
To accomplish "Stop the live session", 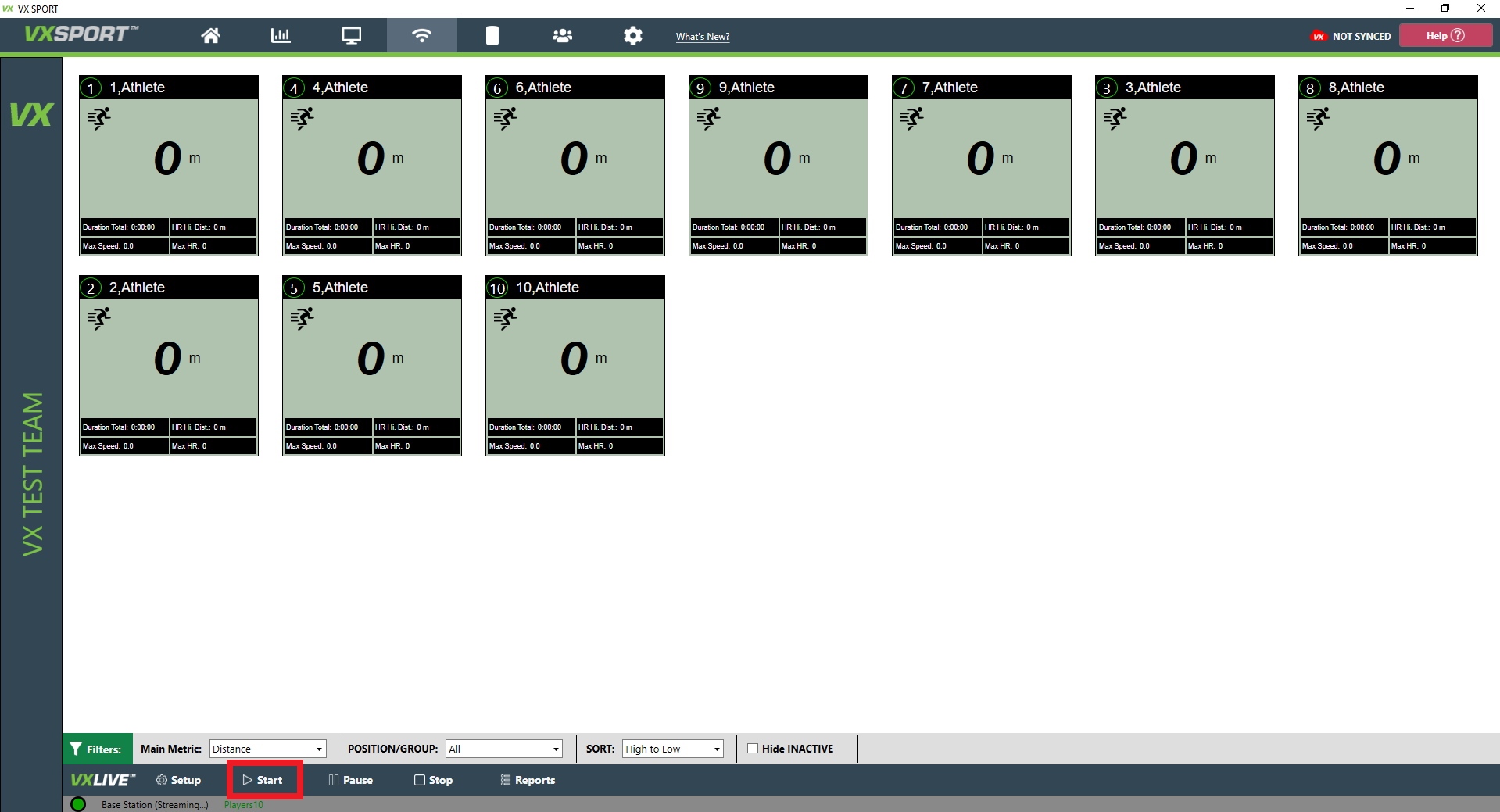I will coord(434,780).
